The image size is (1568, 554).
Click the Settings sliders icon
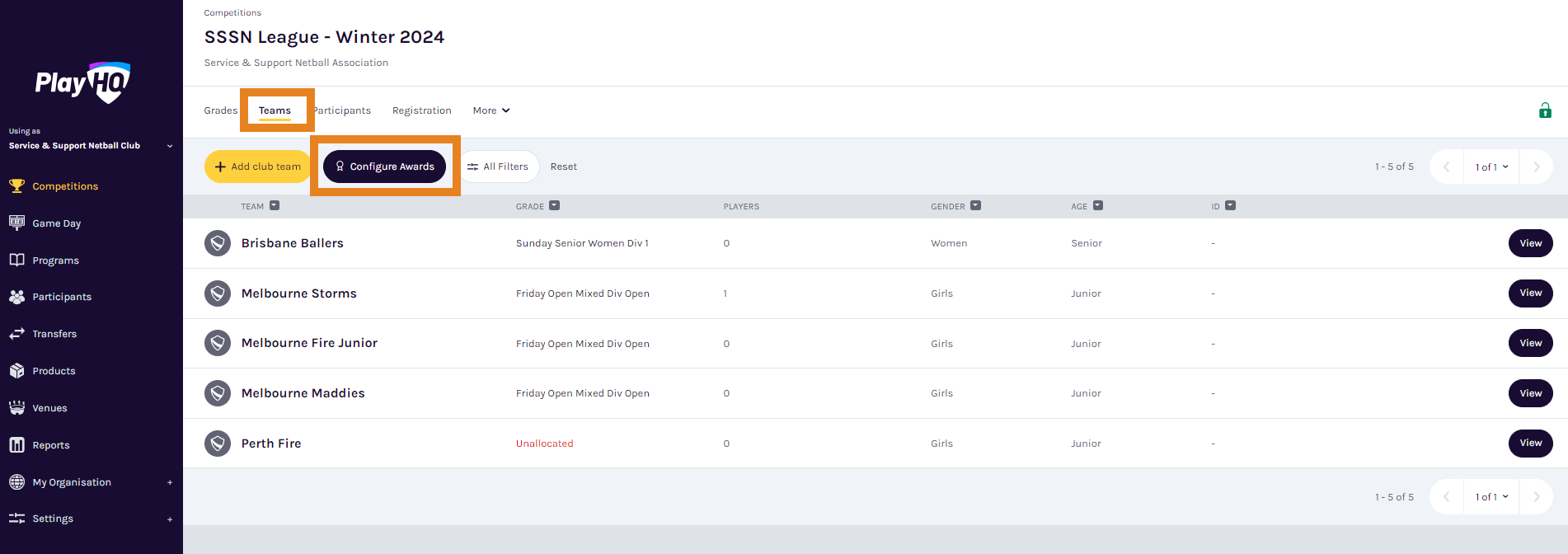pyautogui.click(x=16, y=519)
